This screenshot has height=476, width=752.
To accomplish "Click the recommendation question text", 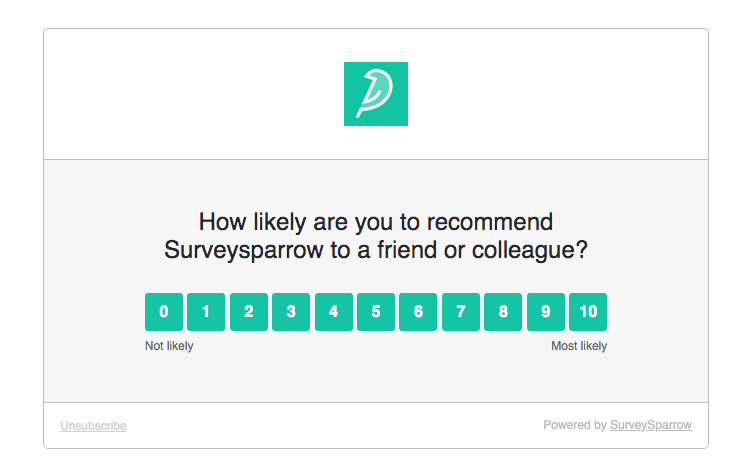I will point(376,236).
